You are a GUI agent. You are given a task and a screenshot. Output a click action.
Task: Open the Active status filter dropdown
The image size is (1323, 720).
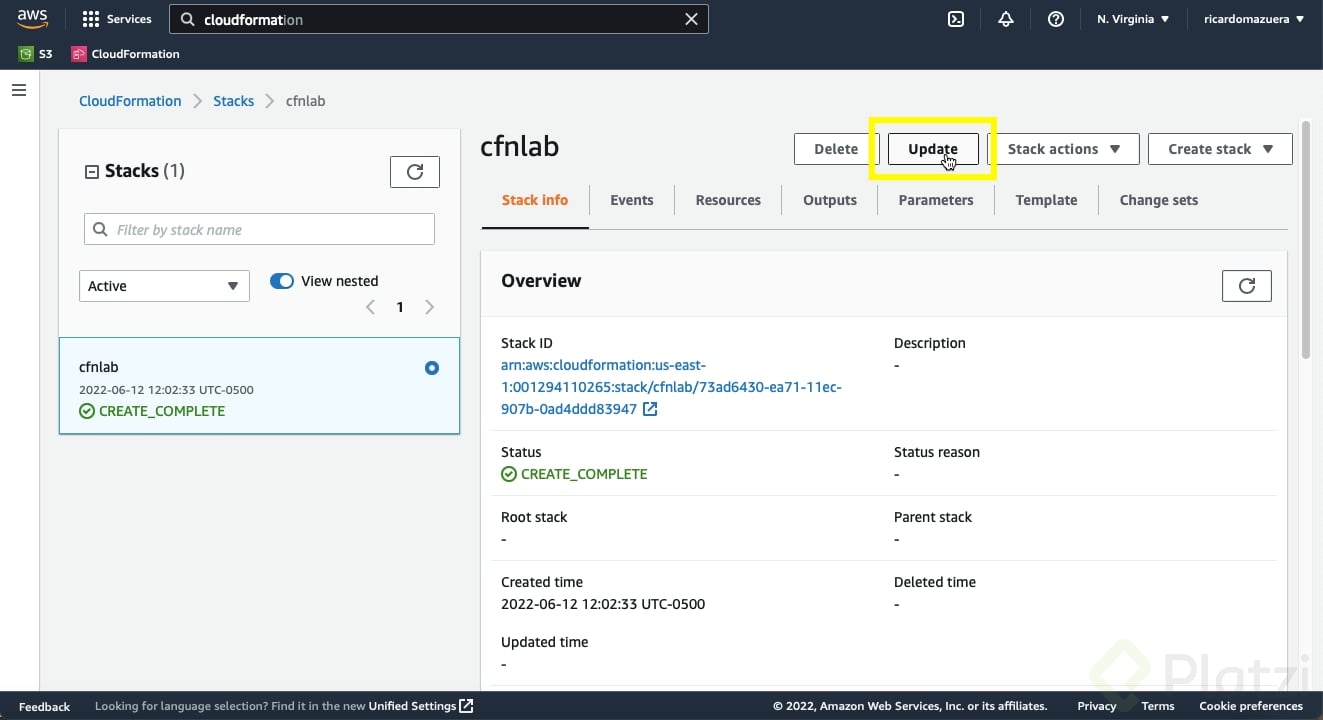pos(164,286)
